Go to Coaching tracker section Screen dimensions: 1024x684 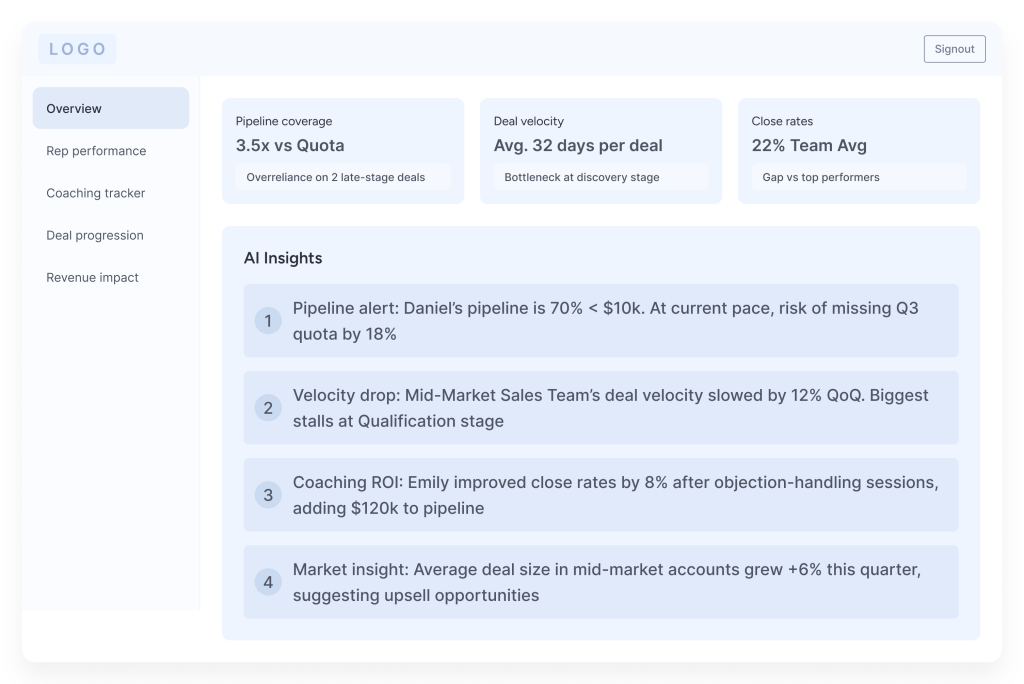click(x=96, y=193)
